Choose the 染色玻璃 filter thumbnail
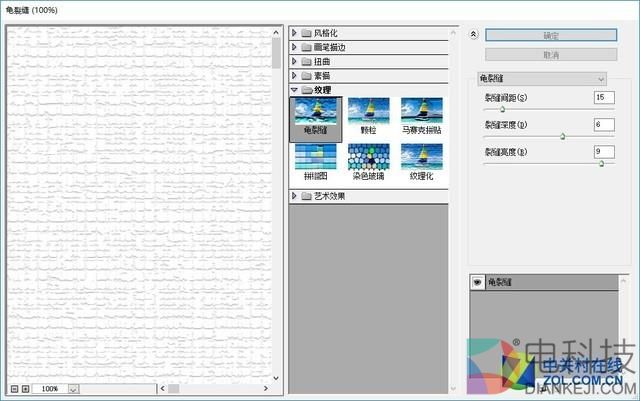640x401 pixels. tap(369, 162)
